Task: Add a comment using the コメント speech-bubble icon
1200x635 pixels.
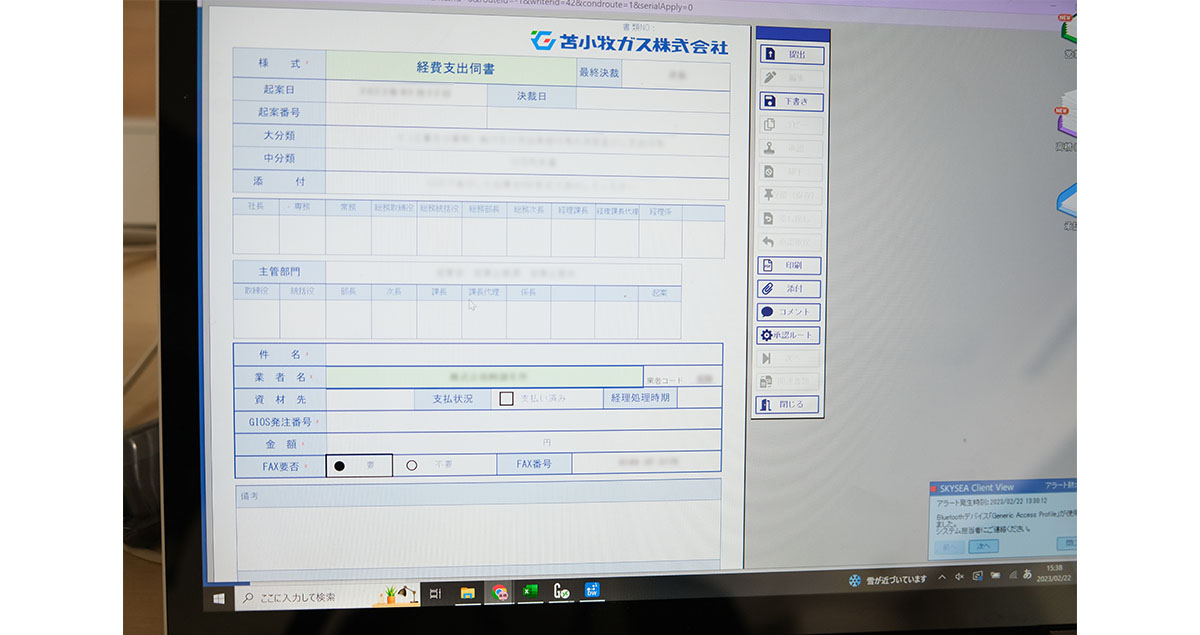Action: [x=790, y=311]
